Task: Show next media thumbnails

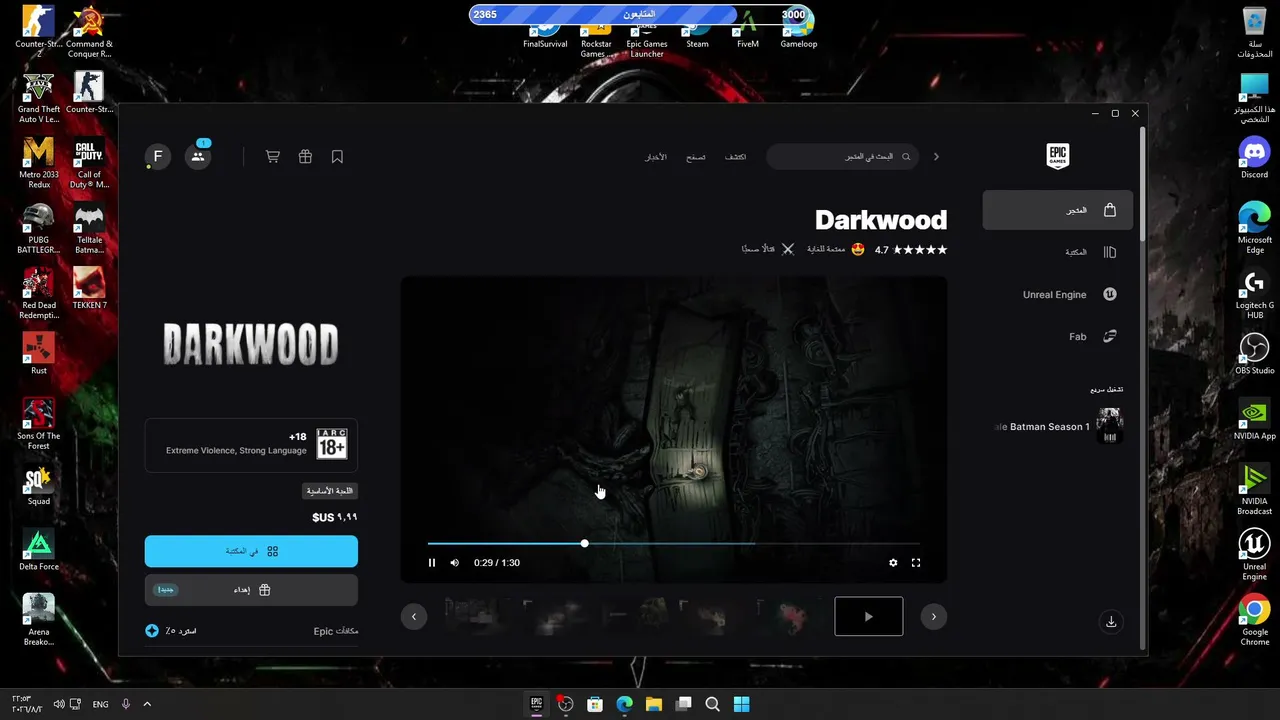Action: click(x=933, y=616)
